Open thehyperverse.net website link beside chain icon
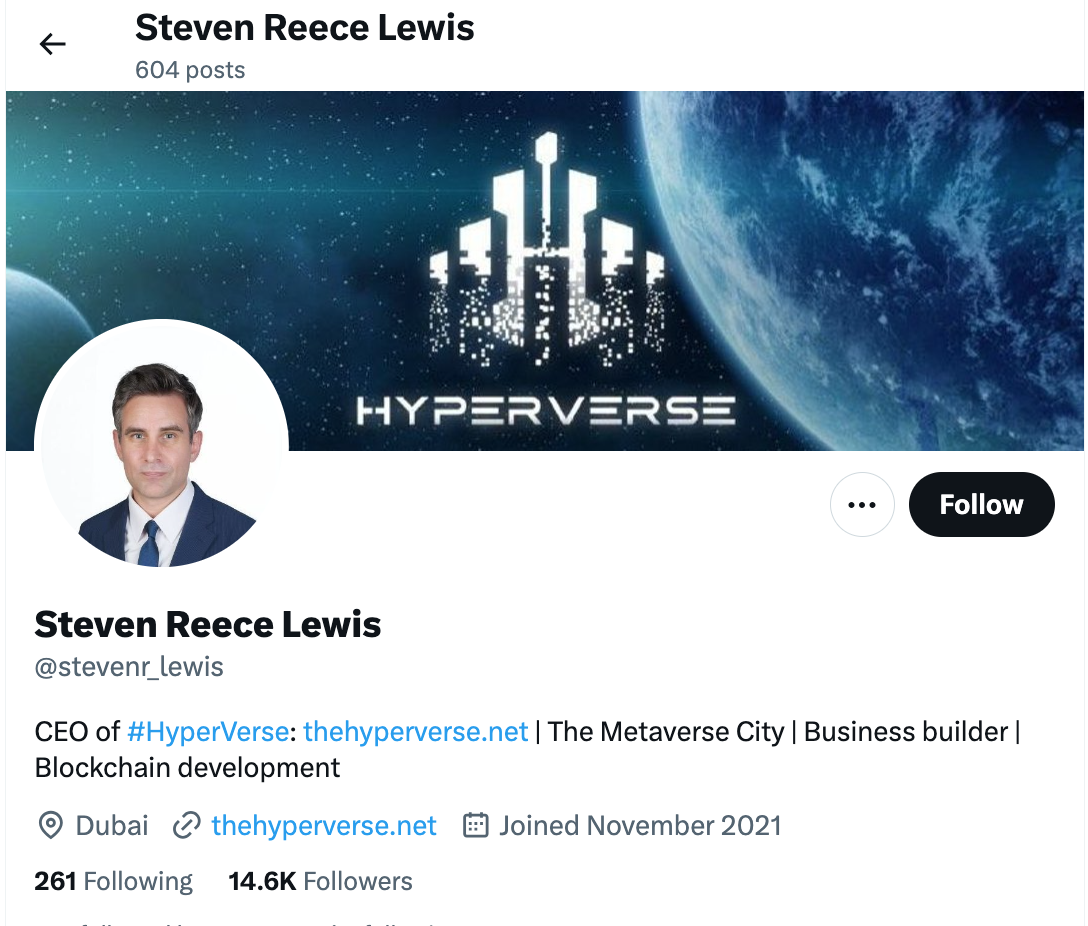 [324, 825]
